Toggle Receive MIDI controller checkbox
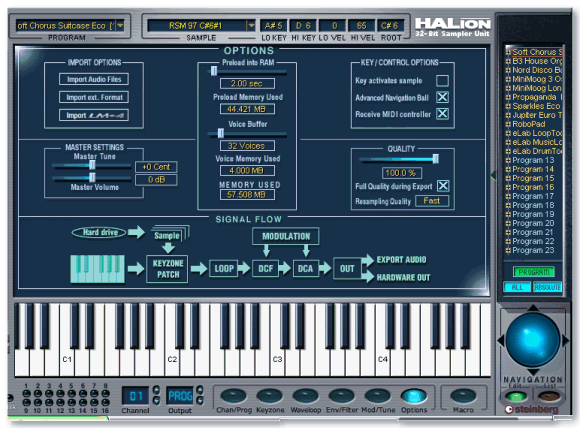Screen dimensions: 580x428 [x=442, y=114]
